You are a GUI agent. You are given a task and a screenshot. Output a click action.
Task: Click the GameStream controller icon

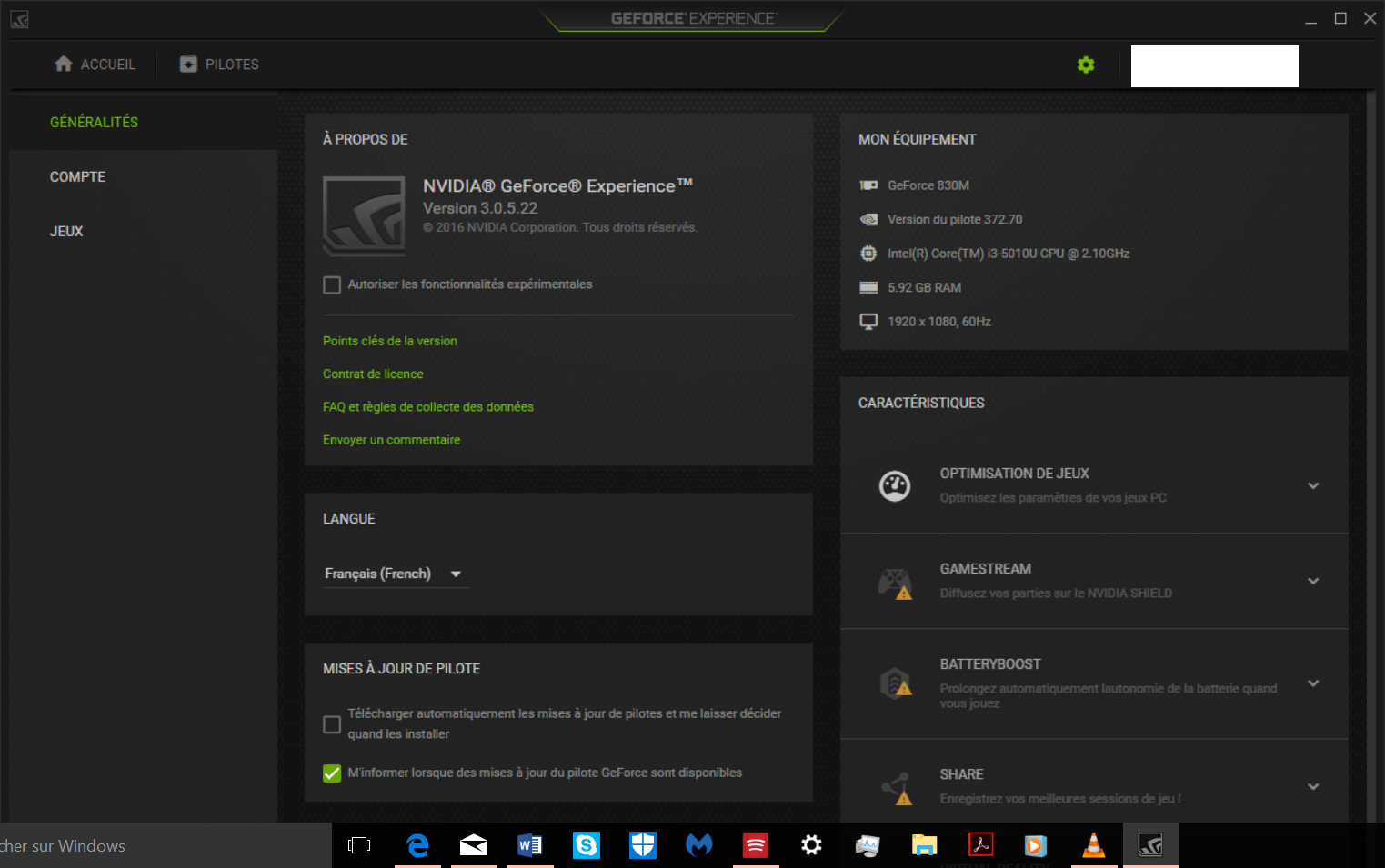pos(895,583)
